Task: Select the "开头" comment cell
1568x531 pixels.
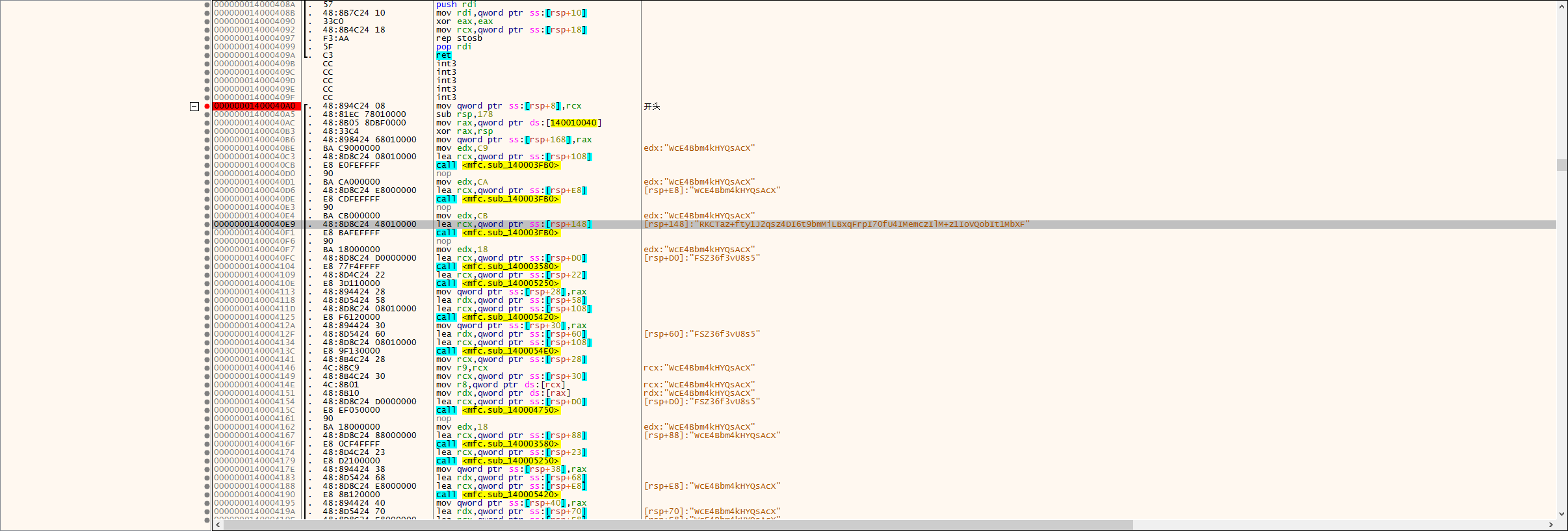Action: (x=651, y=106)
